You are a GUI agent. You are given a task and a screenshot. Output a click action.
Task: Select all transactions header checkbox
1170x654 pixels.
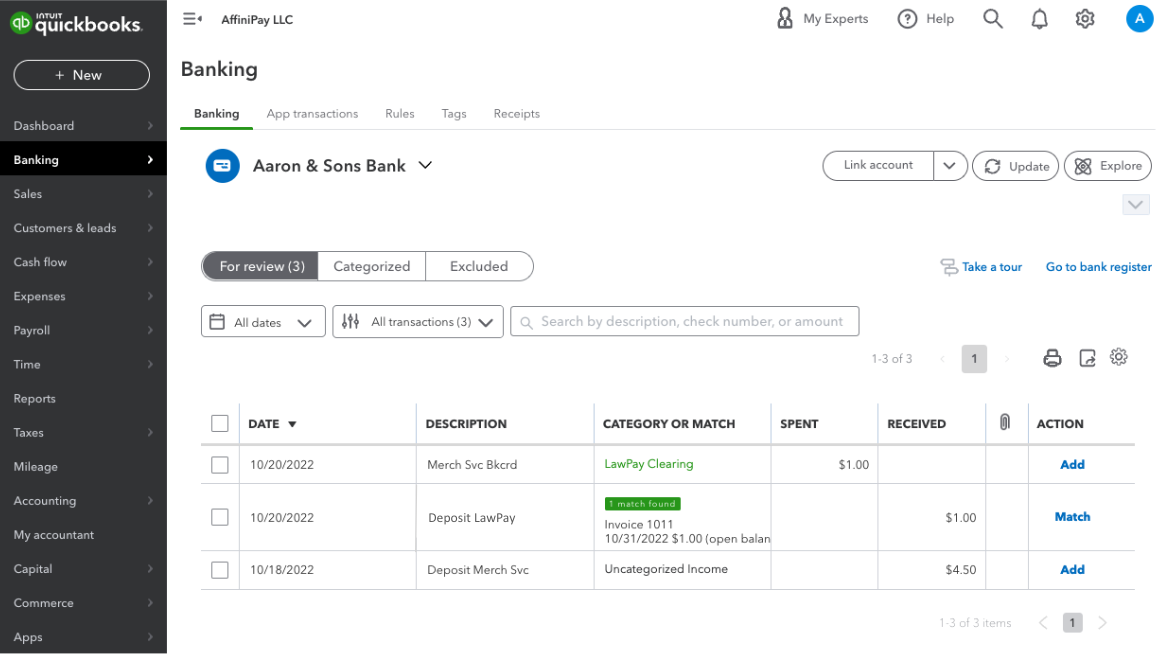coord(220,424)
